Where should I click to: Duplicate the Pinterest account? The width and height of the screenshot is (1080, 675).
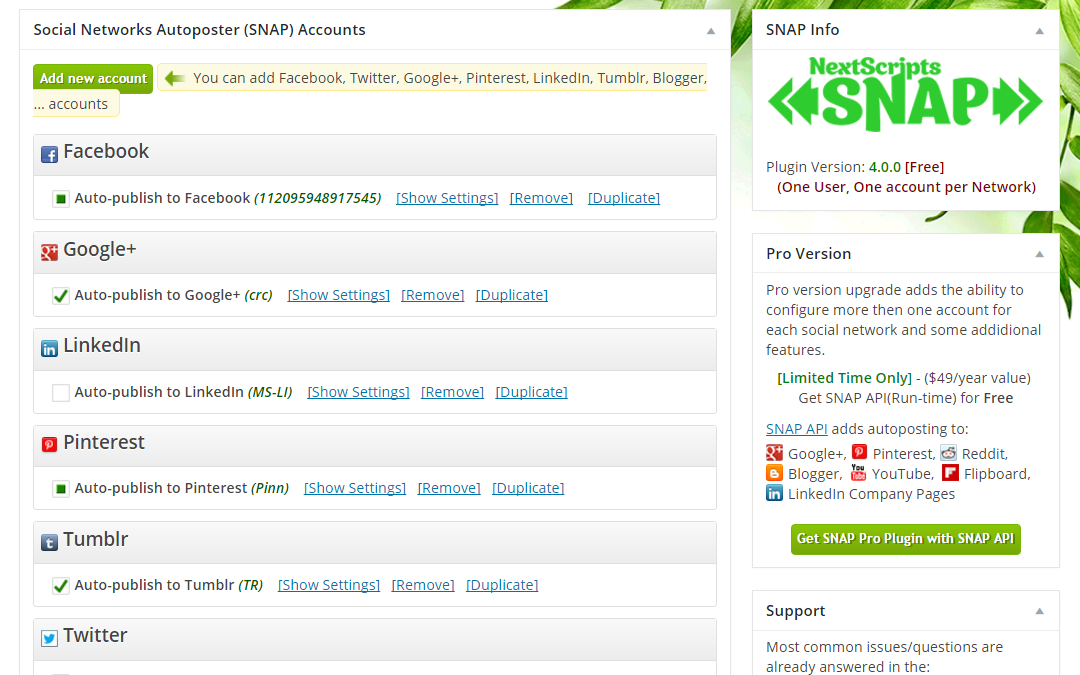[x=528, y=488]
